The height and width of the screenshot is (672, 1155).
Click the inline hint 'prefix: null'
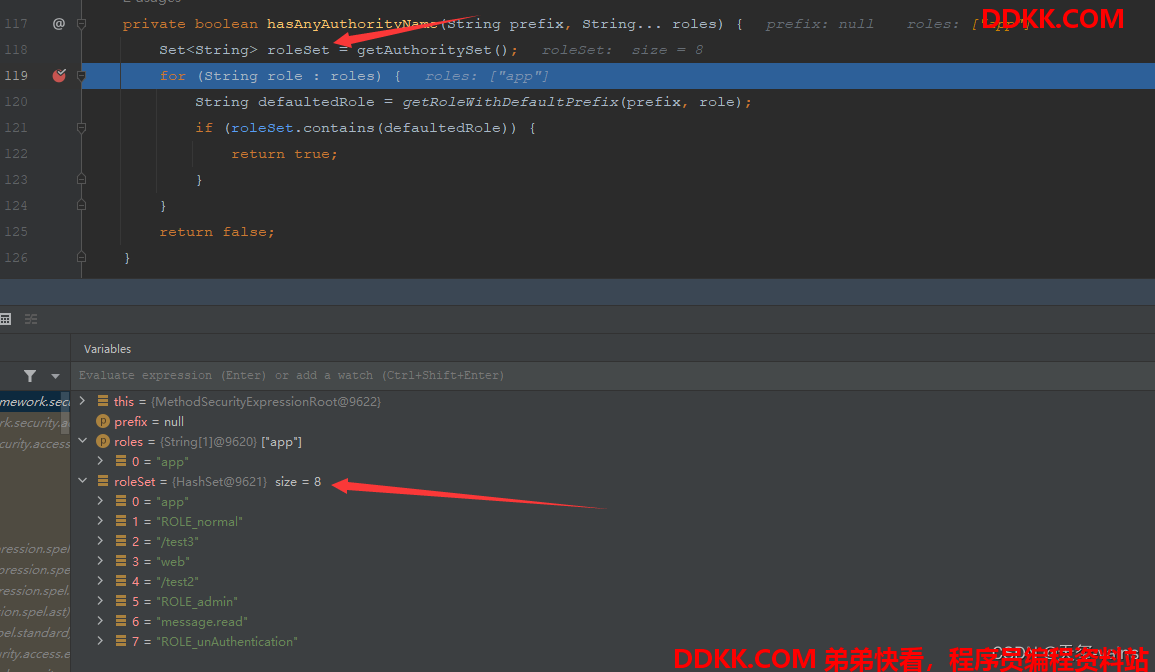pos(820,24)
